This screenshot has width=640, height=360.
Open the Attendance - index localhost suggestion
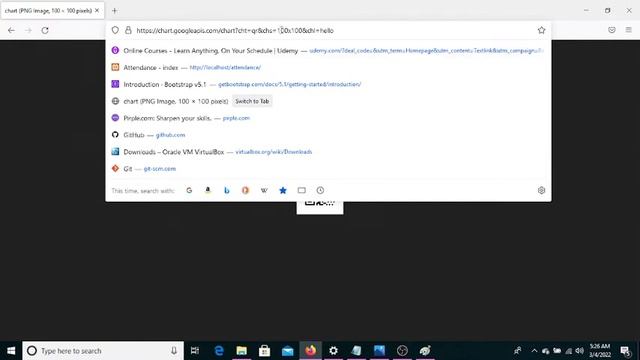click(328, 67)
